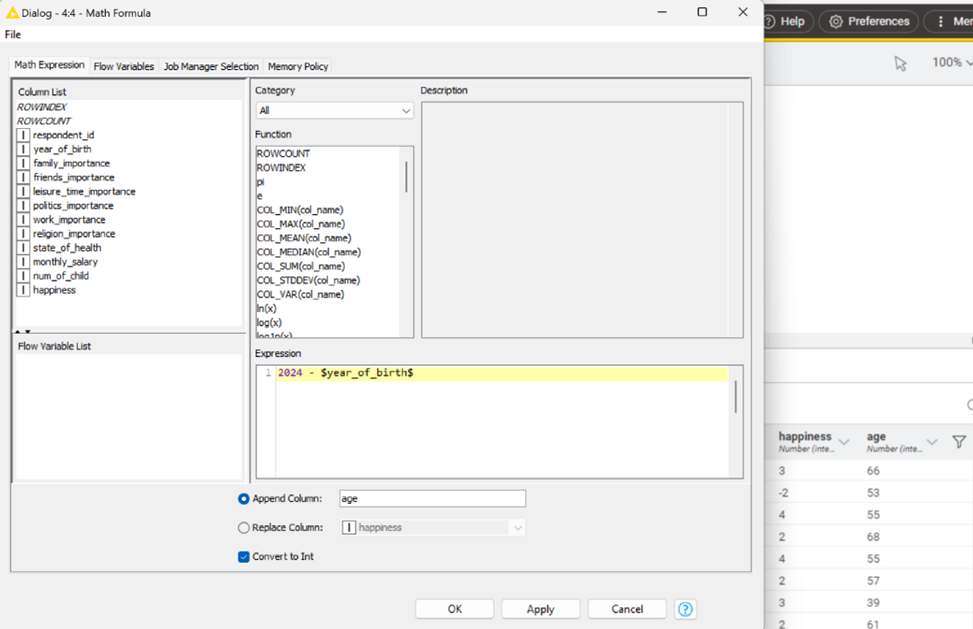Select log(x) in the Function list

click(x=269, y=323)
